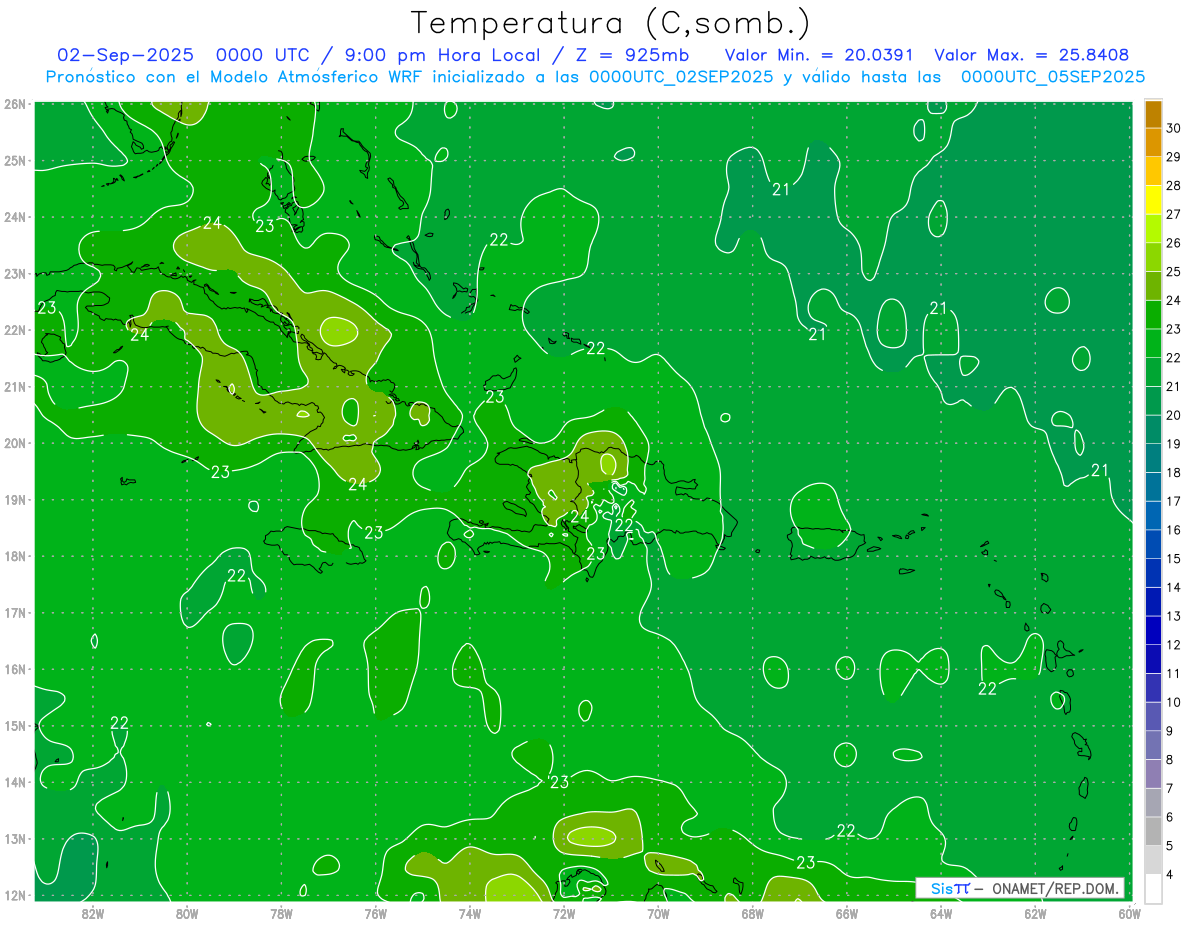Click the number 11 on the color legend
Screen dimensions: 1200x927
click(x=1174, y=674)
